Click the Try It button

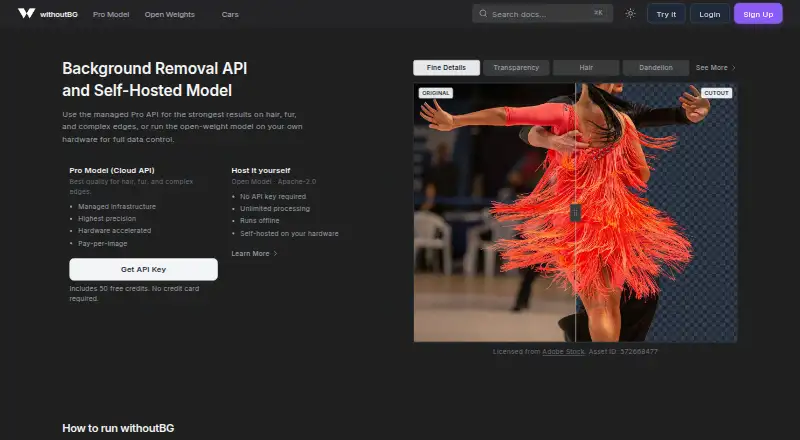pos(666,14)
